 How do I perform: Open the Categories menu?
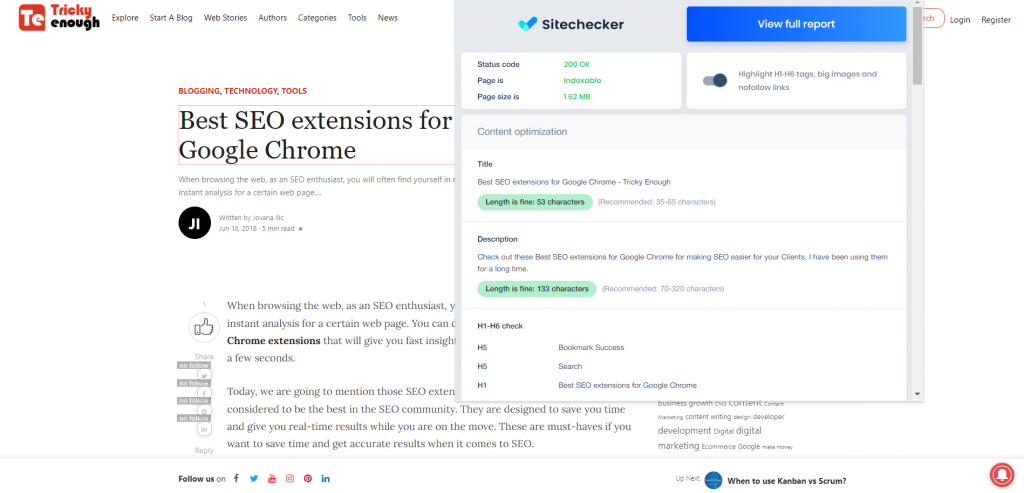coord(317,18)
